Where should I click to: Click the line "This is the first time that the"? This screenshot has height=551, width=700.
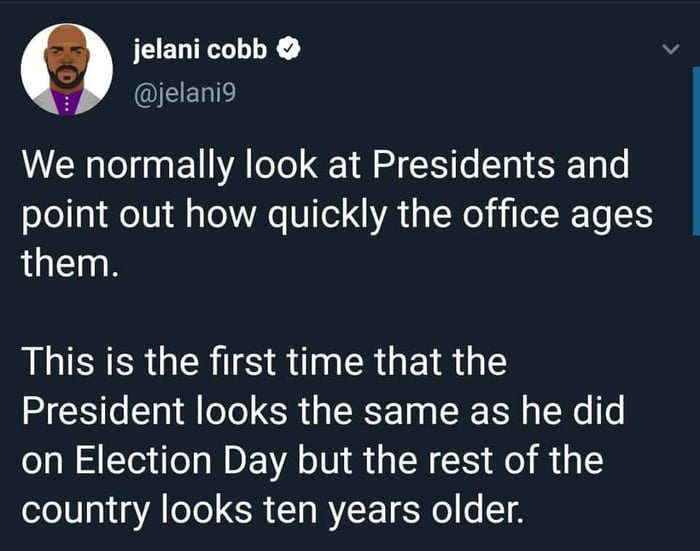264,361
